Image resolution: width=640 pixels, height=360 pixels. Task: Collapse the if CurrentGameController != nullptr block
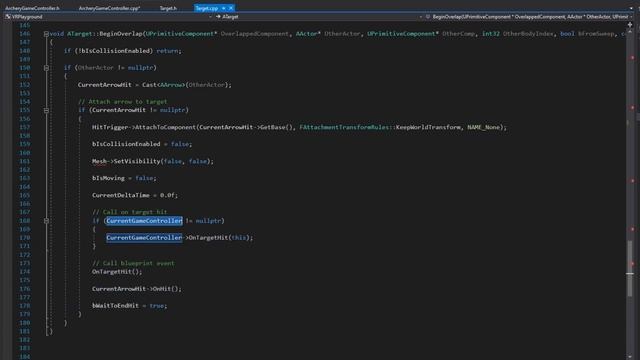[46, 221]
